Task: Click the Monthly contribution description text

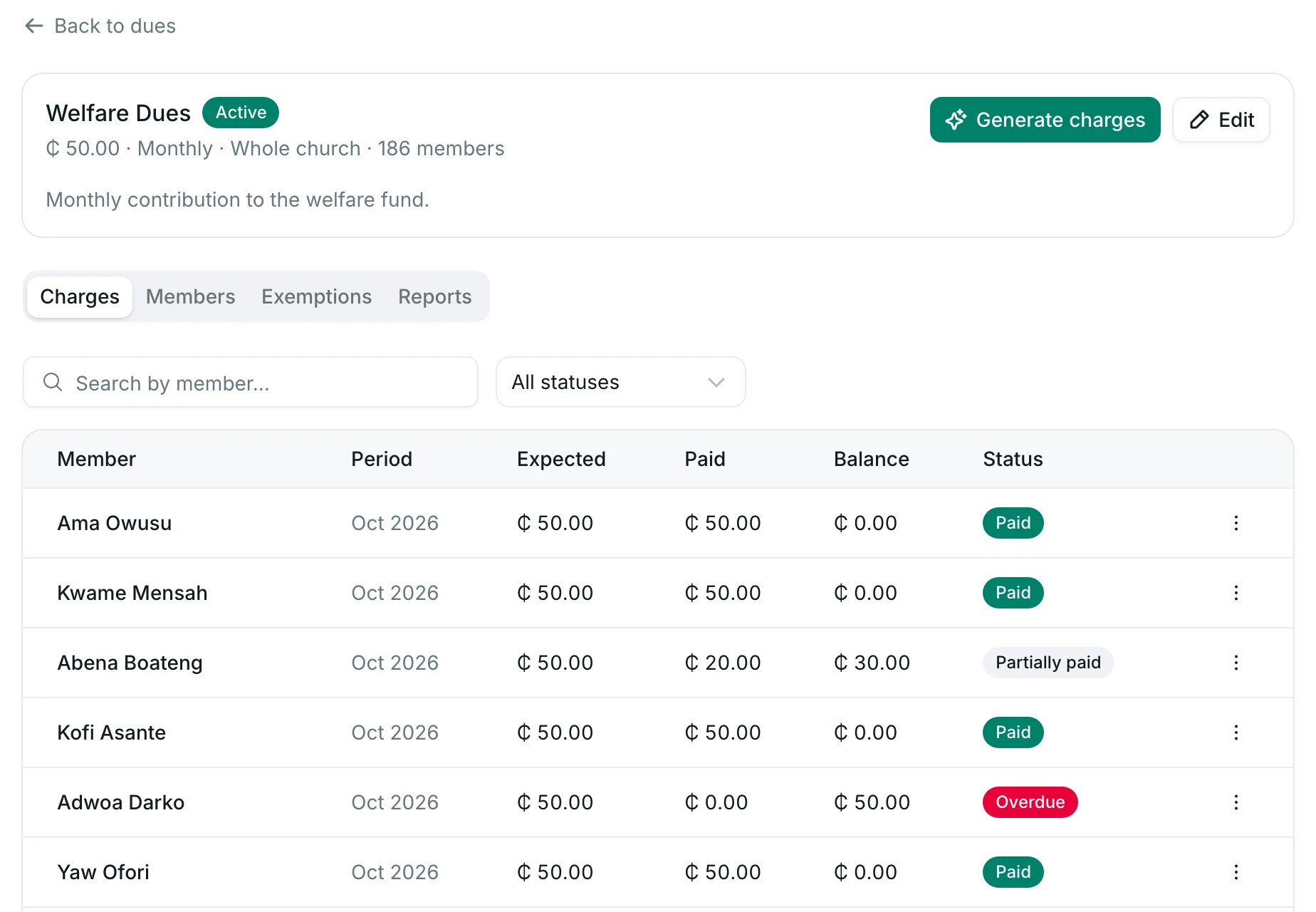Action: [x=237, y=199]
